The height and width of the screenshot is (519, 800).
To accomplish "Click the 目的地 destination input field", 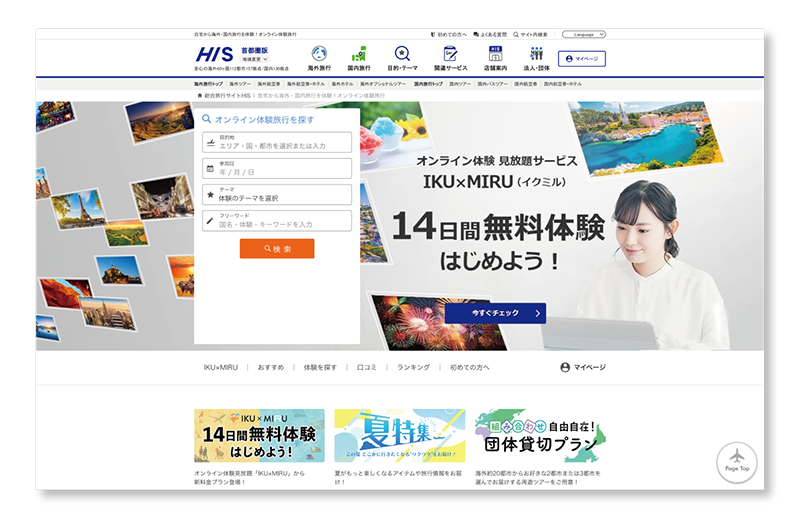I will (x=277, y=143).
